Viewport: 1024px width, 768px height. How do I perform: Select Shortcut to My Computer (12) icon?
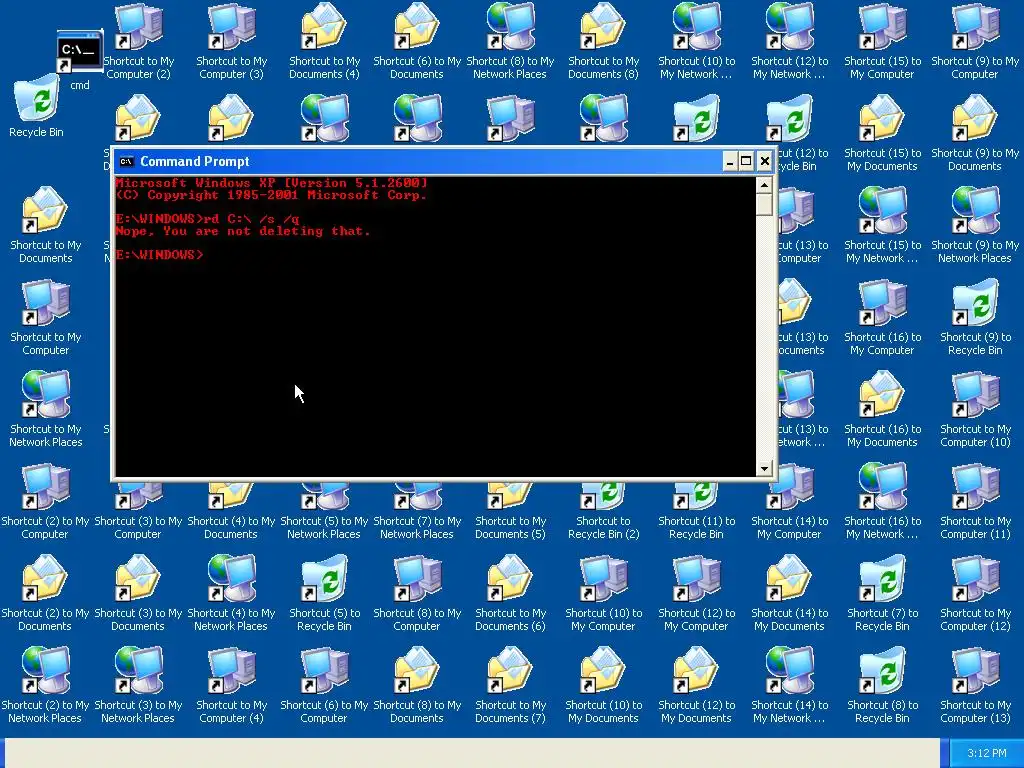tap(975, 579)
